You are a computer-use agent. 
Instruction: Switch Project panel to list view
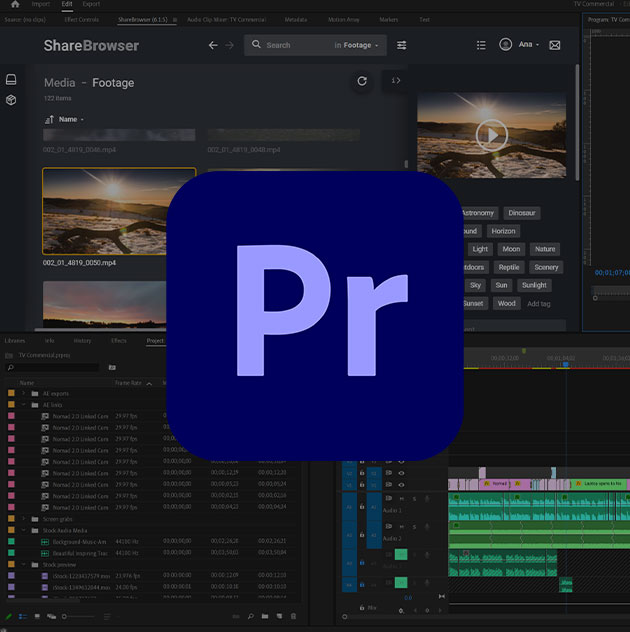point(23,616)
